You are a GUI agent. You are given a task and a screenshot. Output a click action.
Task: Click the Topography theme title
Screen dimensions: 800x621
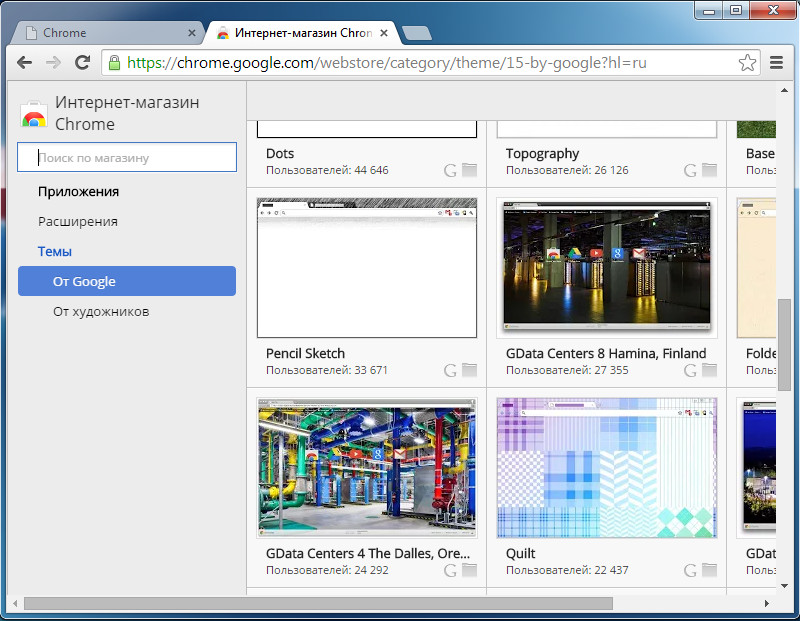click(542, 154)
